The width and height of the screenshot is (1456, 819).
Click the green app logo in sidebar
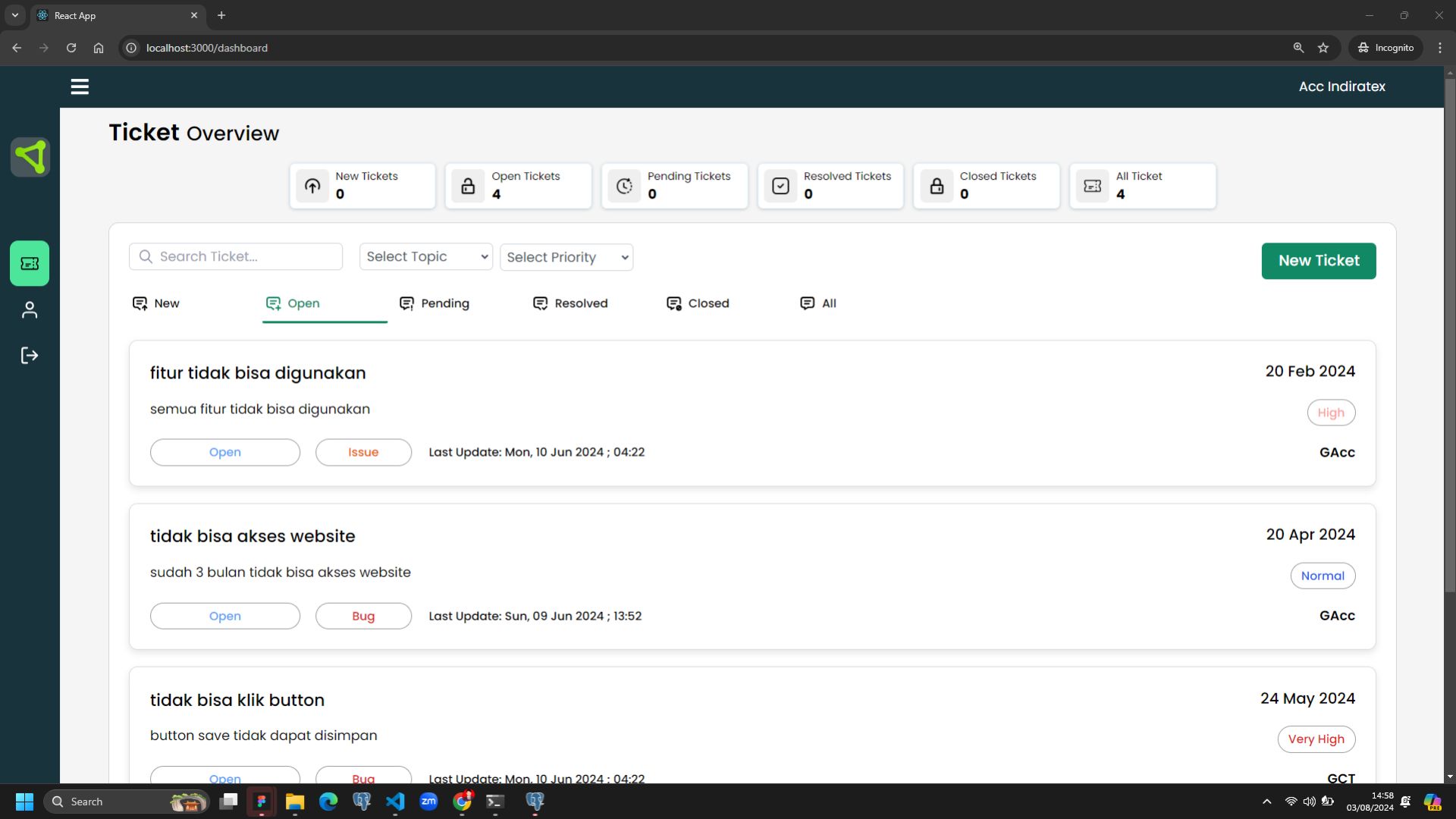(30, 157)
